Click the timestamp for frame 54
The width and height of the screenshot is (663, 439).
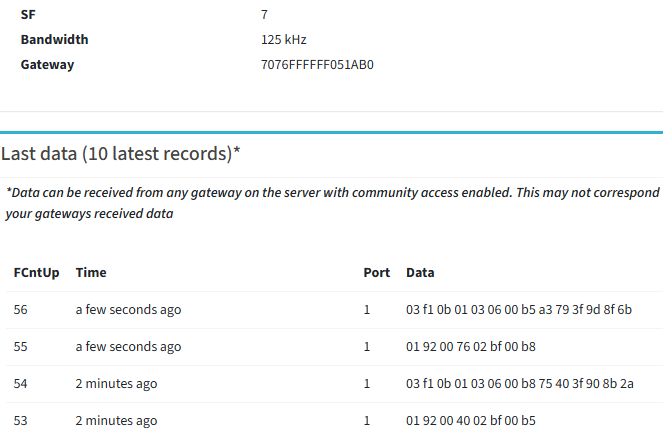click(x=116, y=384)
